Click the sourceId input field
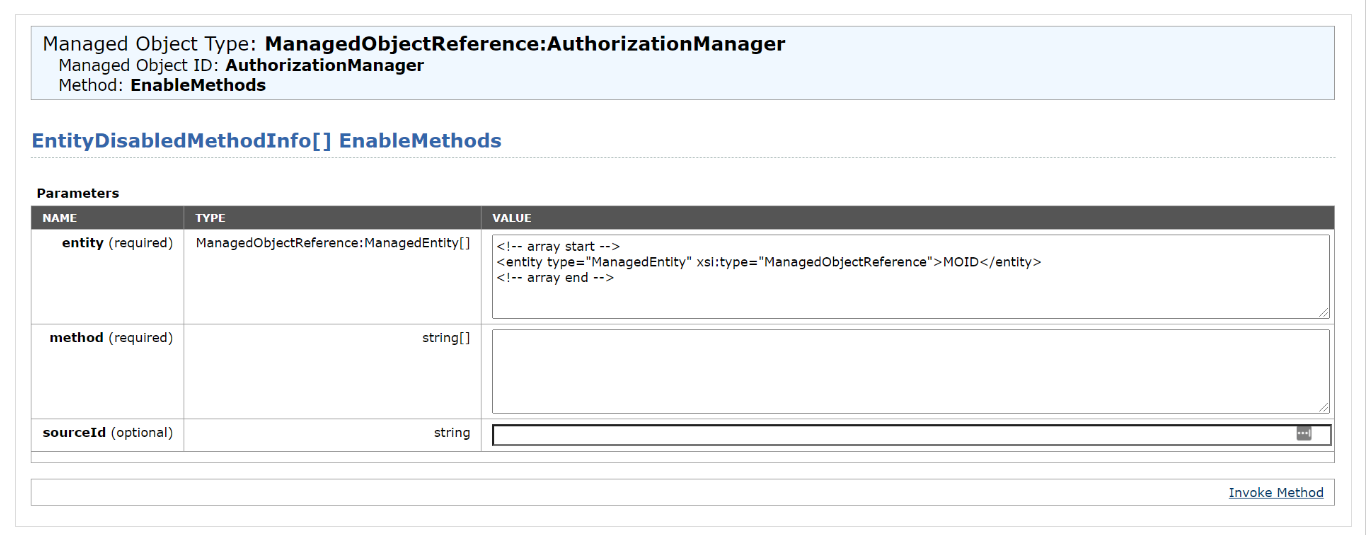 point(911,434)
